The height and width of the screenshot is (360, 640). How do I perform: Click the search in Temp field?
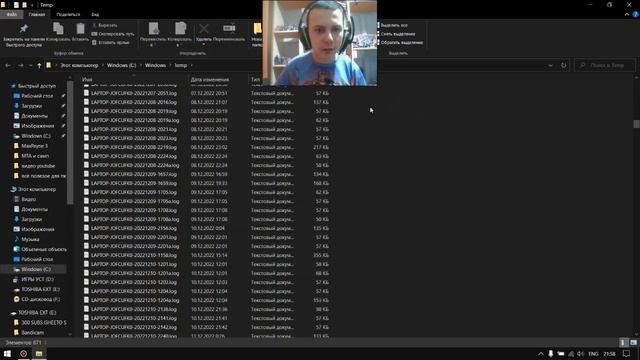pos(605,65)
